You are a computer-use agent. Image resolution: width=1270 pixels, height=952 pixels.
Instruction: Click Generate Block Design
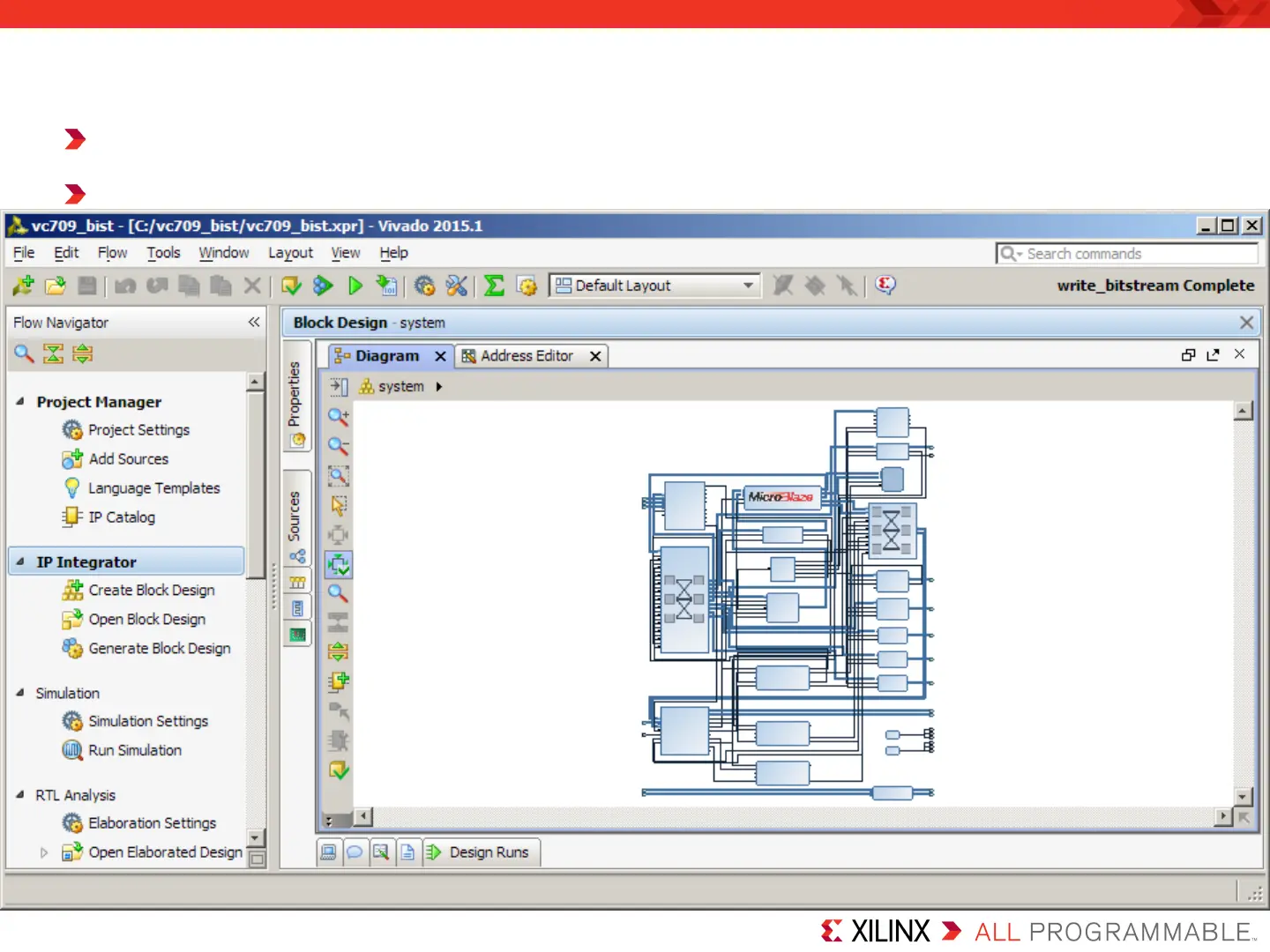160,649
